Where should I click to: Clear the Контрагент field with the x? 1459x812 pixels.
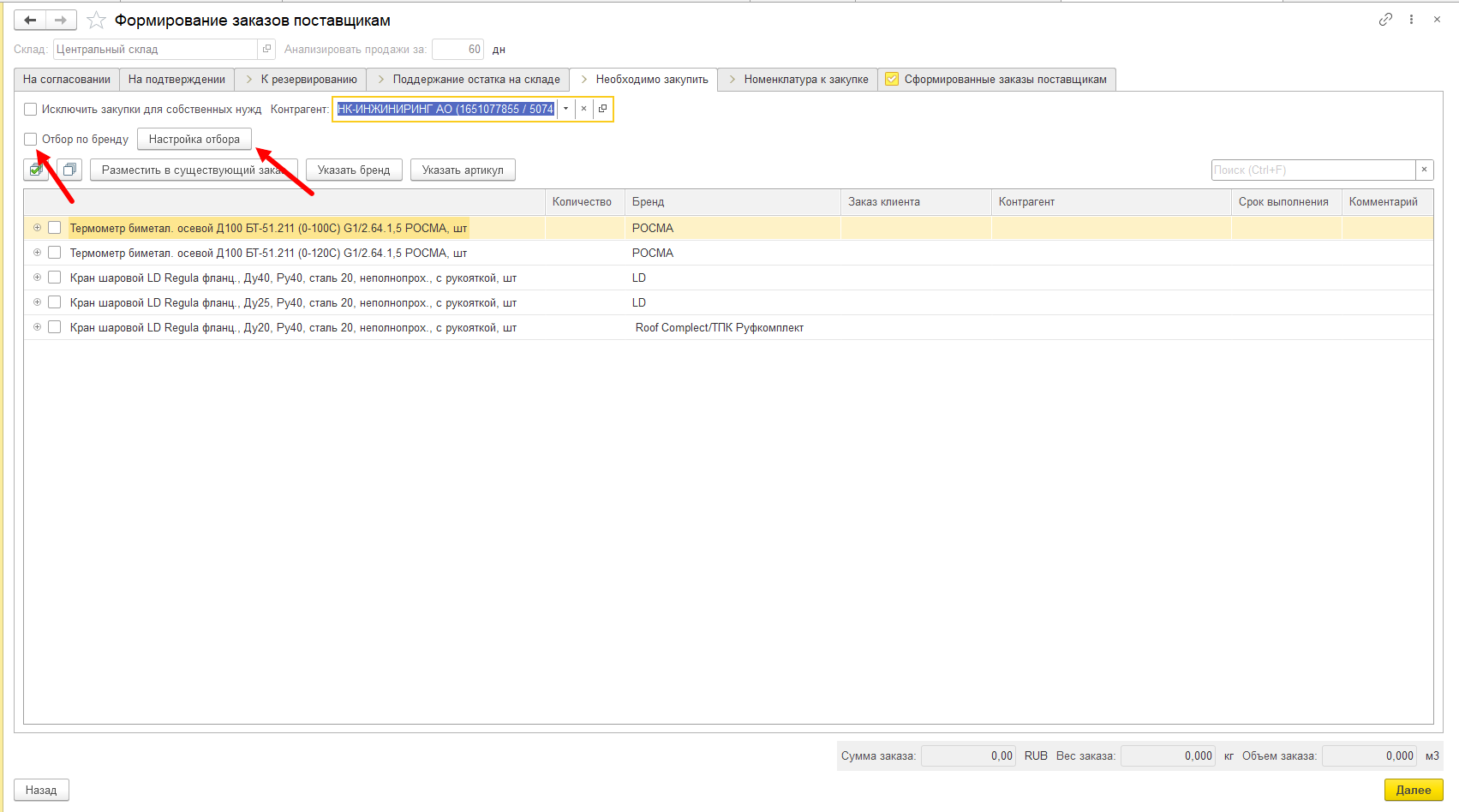583,109
